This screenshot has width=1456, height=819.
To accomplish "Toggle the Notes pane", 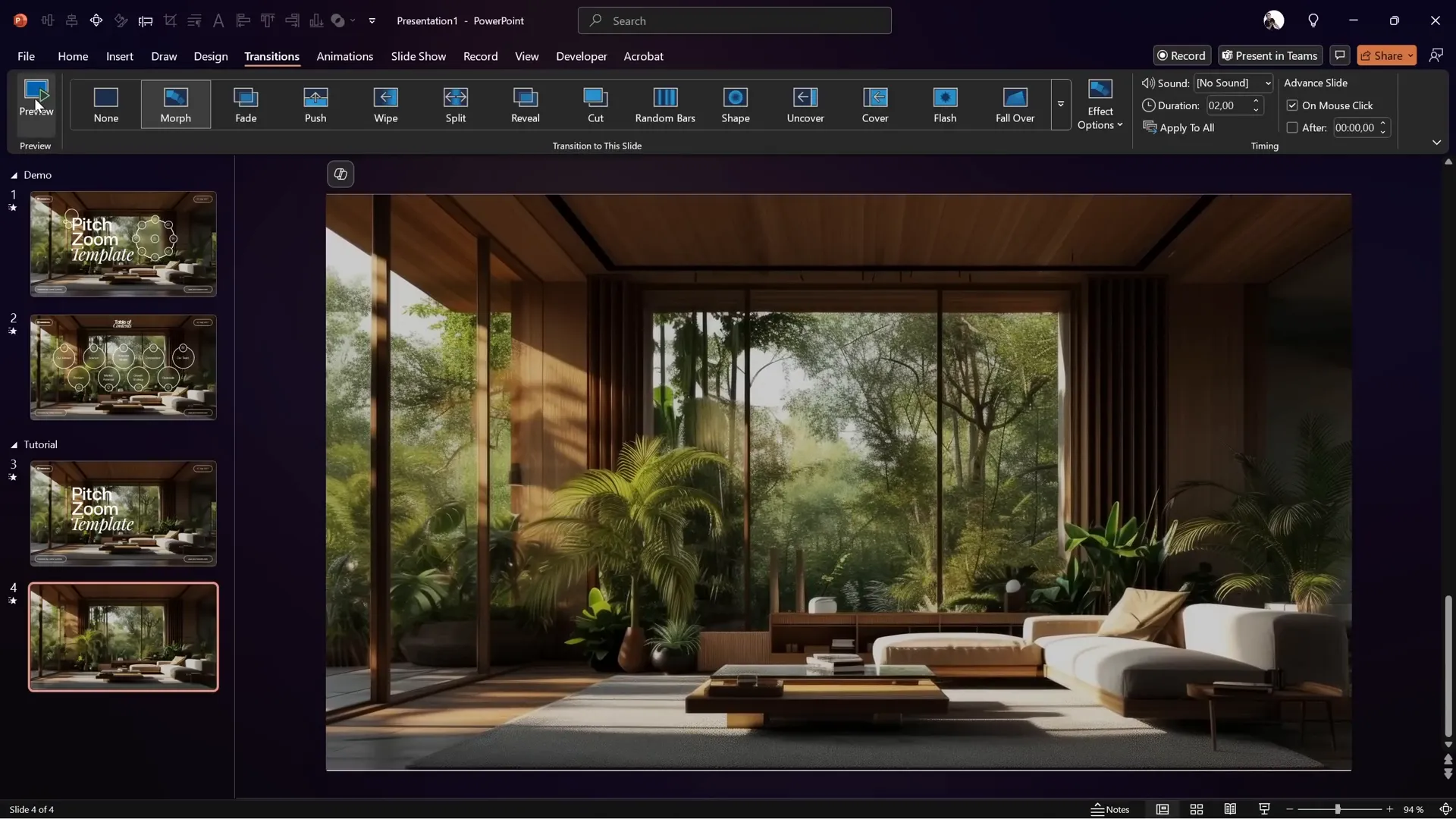I will pos(1110,809).
